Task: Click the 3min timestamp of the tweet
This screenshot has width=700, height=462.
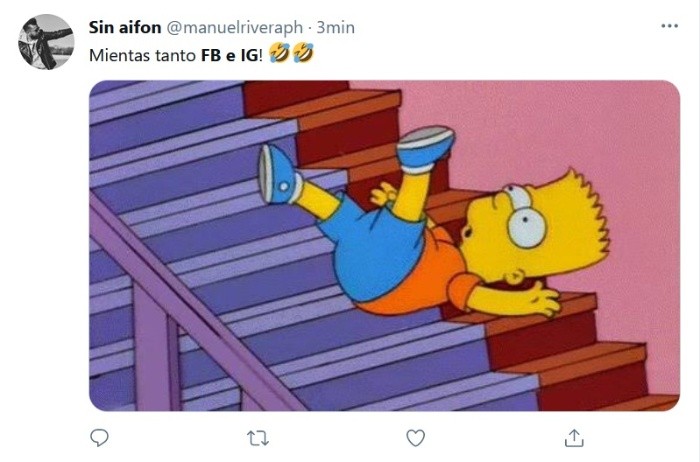Action: (336, 27)
